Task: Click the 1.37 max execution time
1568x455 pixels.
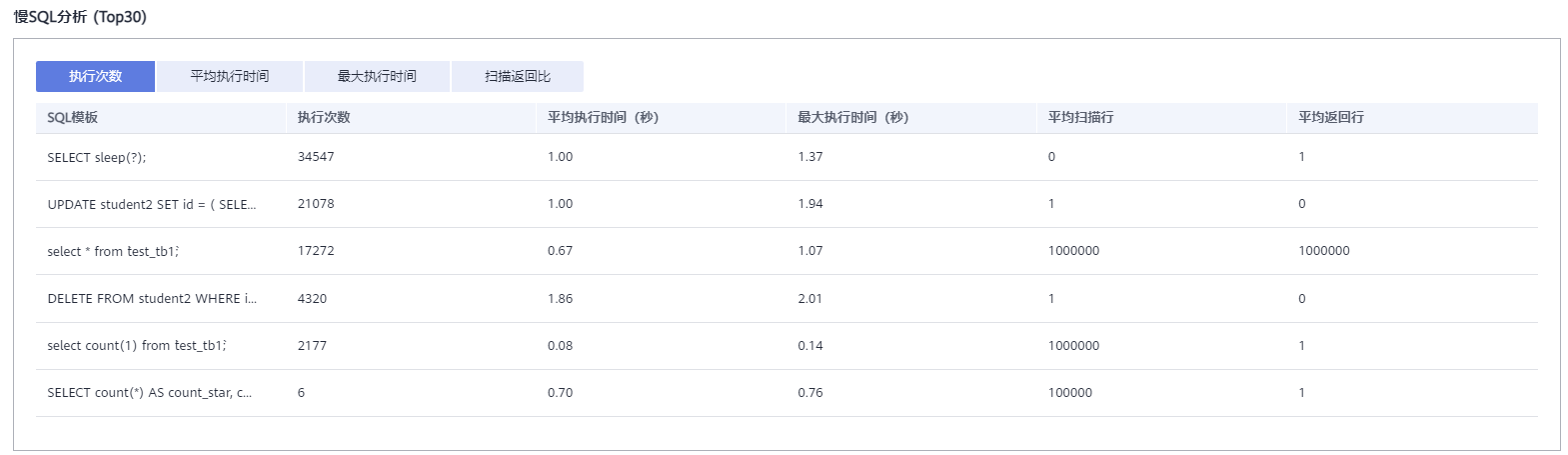Action: coord(810,157)
